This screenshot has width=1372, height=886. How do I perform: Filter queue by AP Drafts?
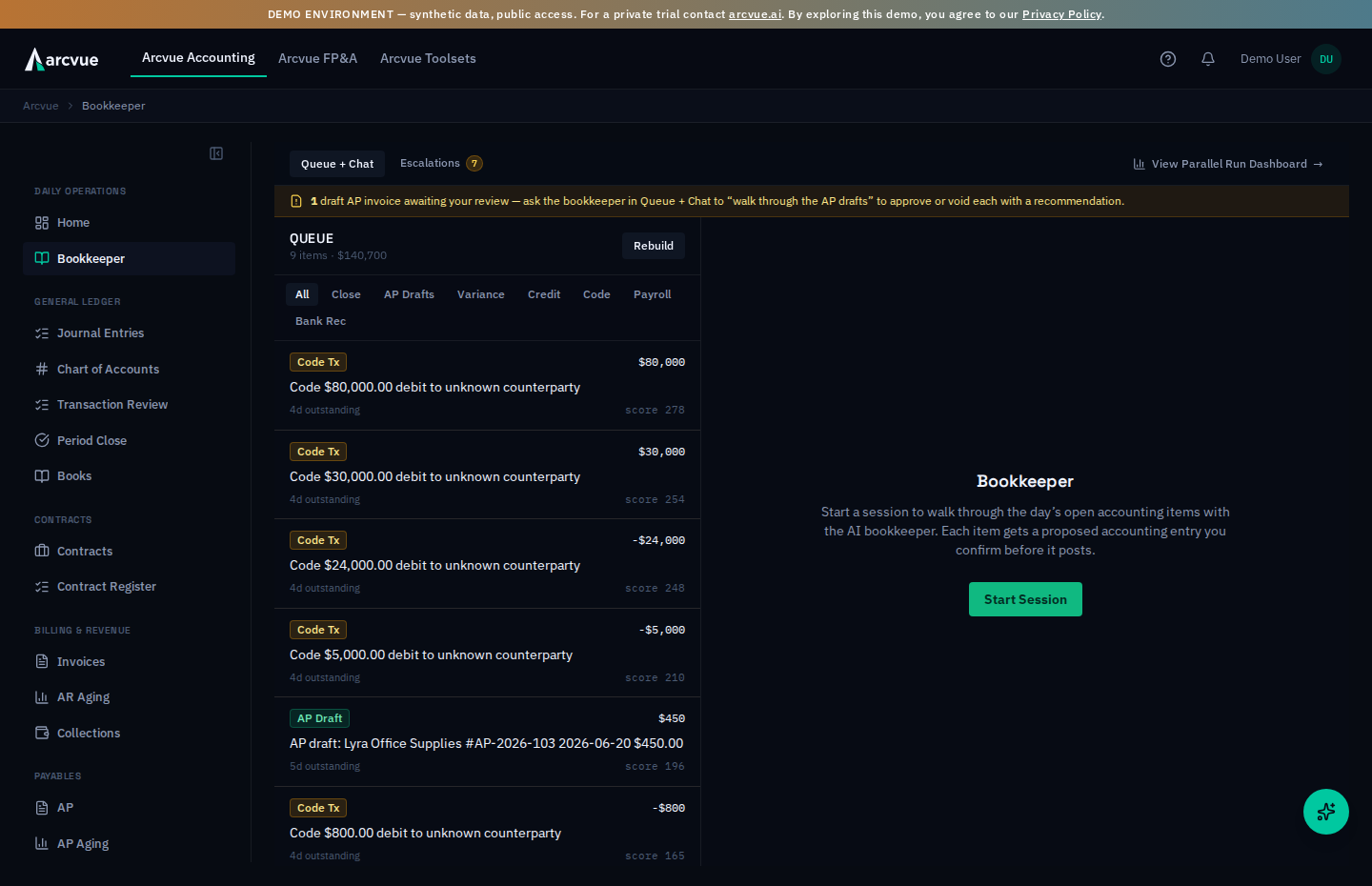tap(409, 294)
